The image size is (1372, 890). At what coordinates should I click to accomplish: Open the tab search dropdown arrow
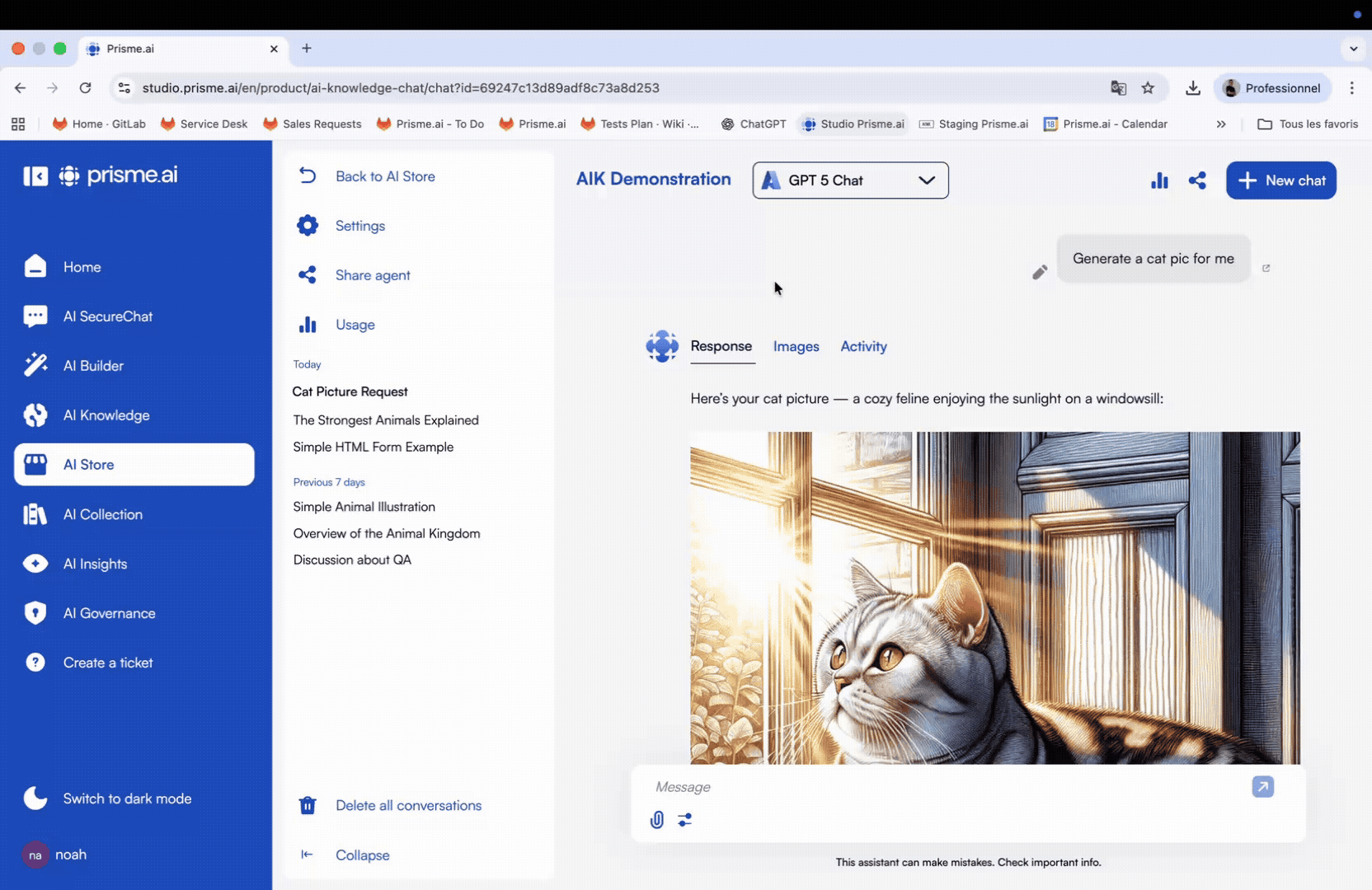point(1353,49)
